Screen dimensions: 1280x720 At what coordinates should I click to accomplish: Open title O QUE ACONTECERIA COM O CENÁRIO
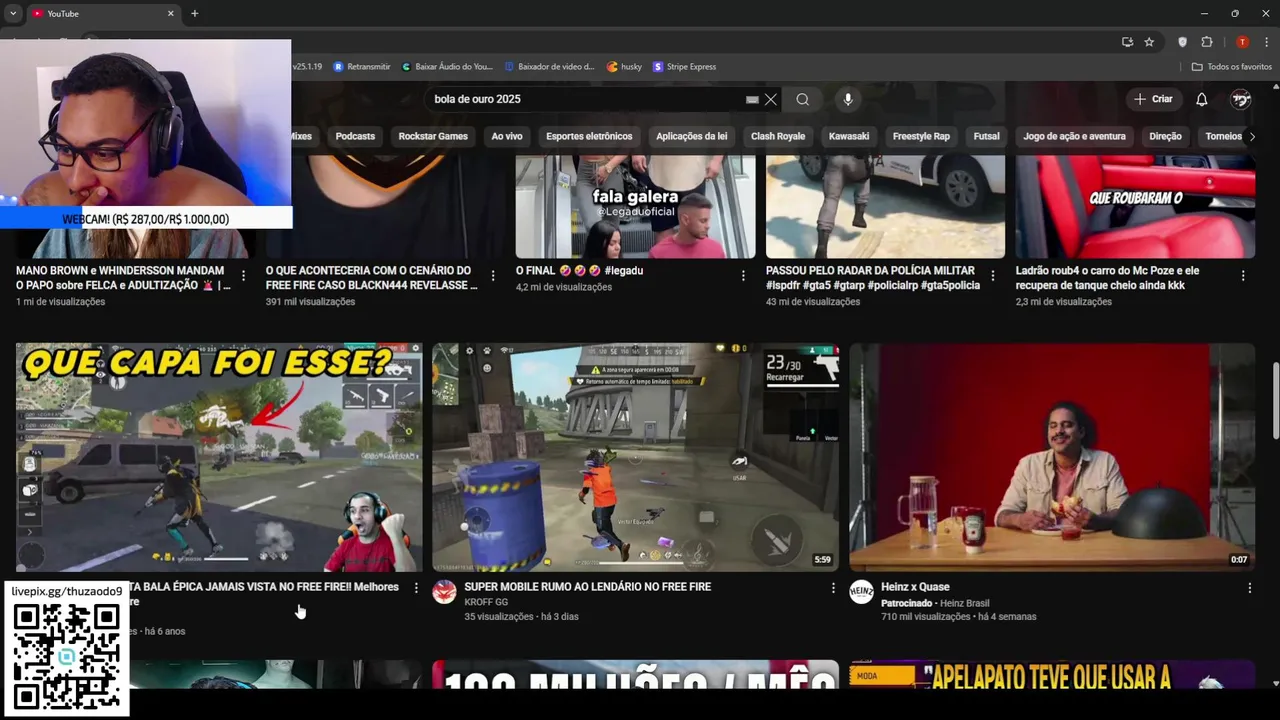(371, 278)
